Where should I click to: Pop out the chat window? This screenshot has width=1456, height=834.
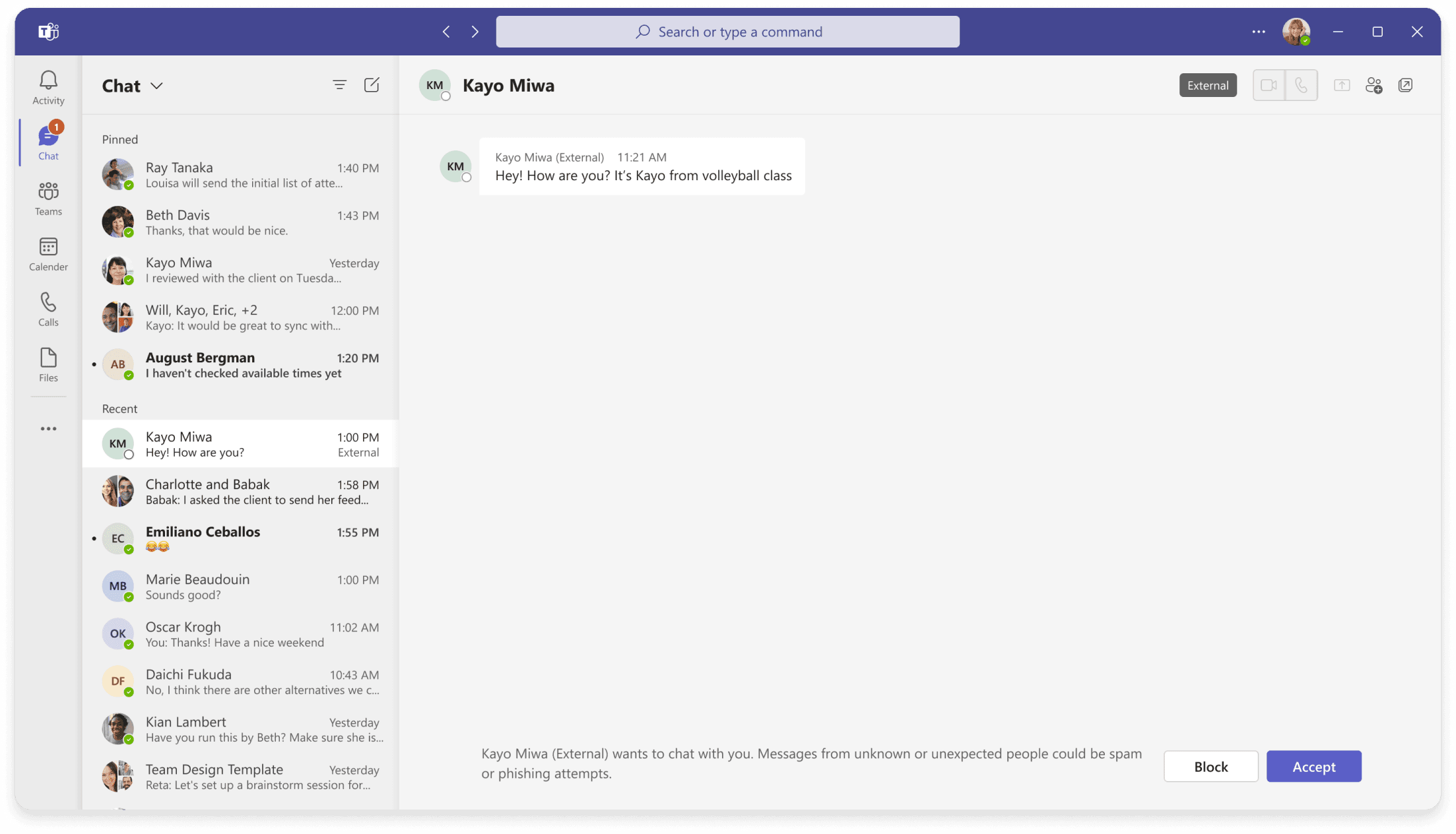tap(1405, 85)
